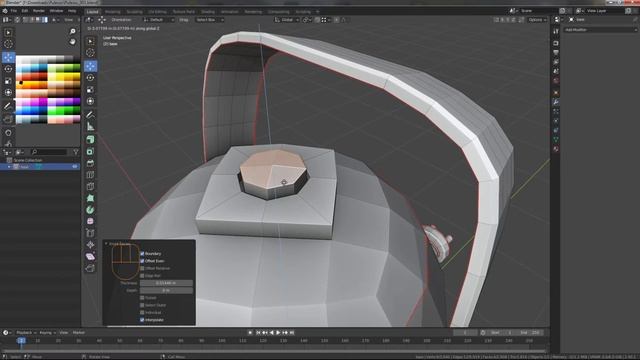Open the Marker menu in timeline
The height and width of the screenshot is (360, 640).
coord(78,333)
